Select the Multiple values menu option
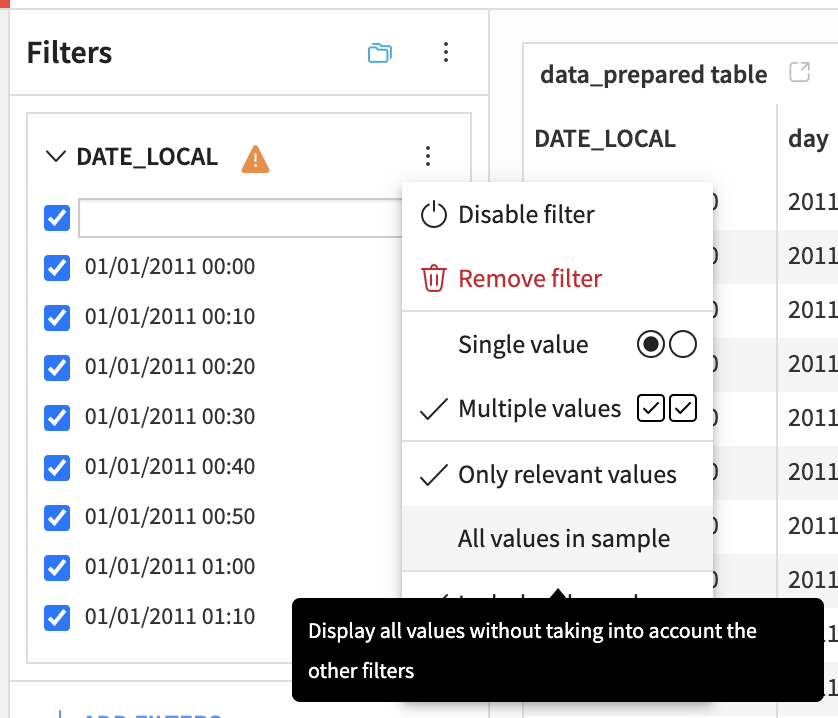The width and height of the screenshot is (838, 718). 557,408
